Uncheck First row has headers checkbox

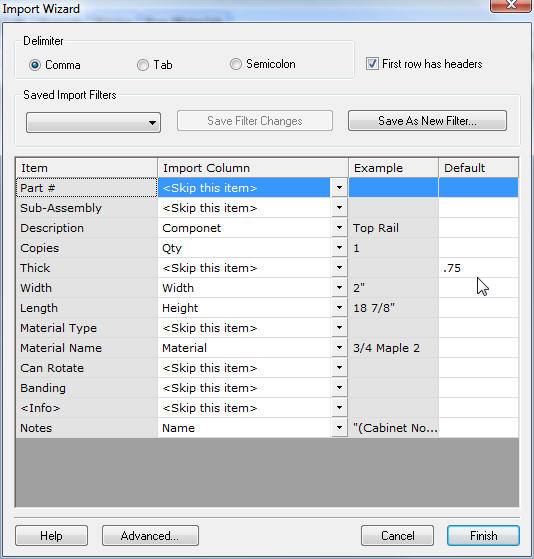point(372,64)
